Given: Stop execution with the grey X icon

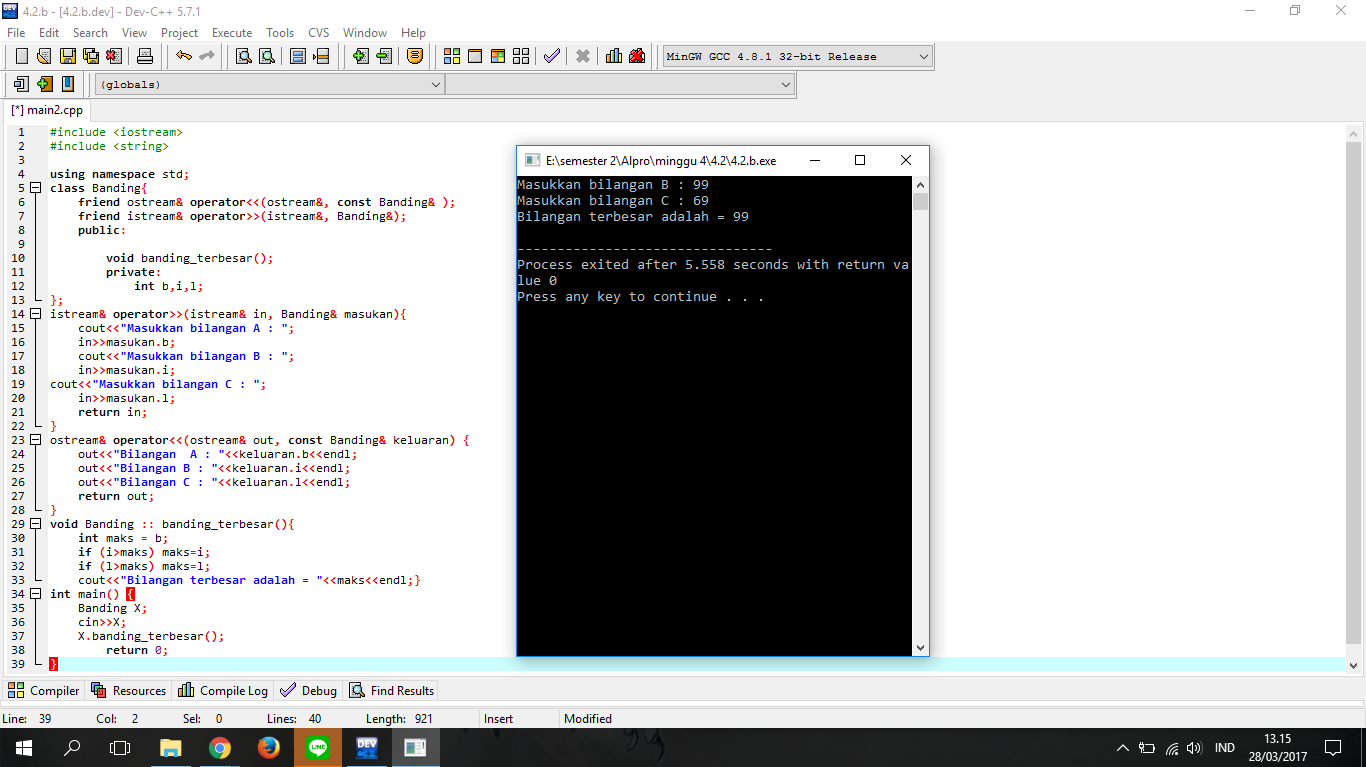Looking at the screenshot, I should (x=583, y=56).
